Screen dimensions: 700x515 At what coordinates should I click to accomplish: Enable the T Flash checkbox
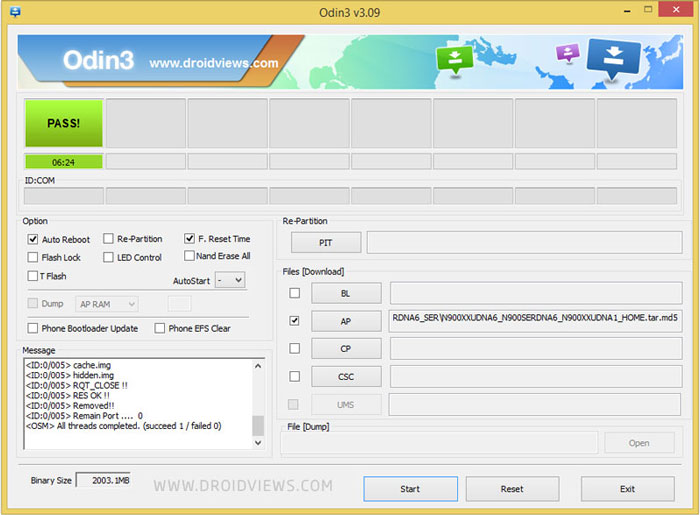33,276
